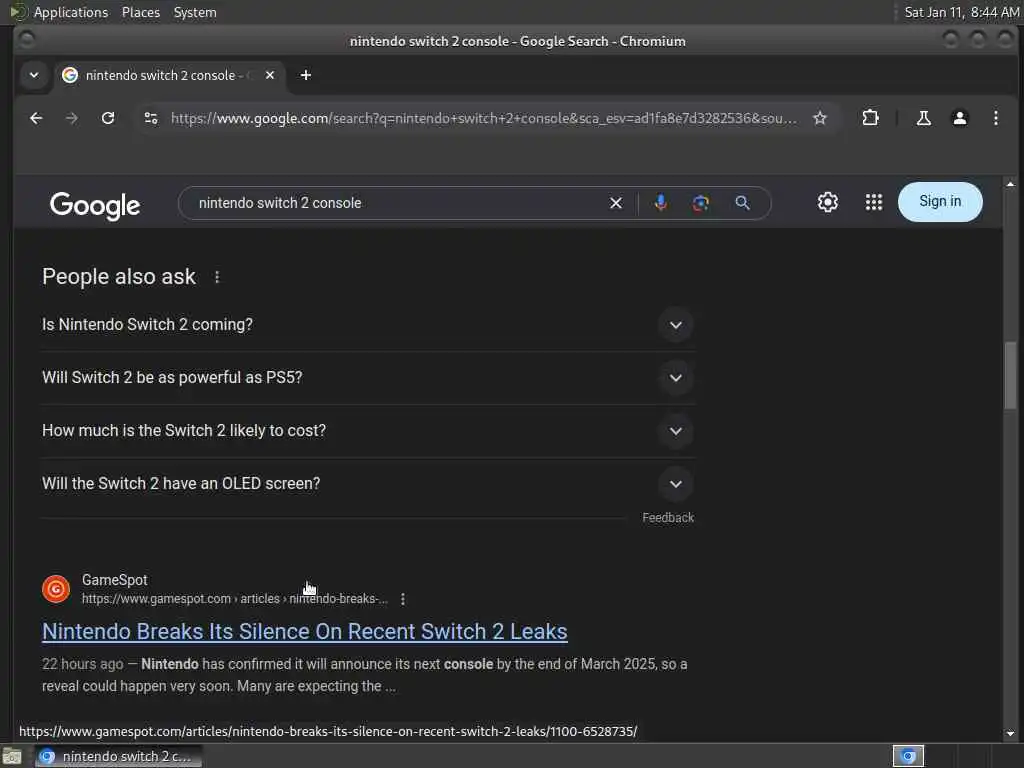The image size is (1024, 768).
Task: Open Google quick settings gear
Action: 827,202
